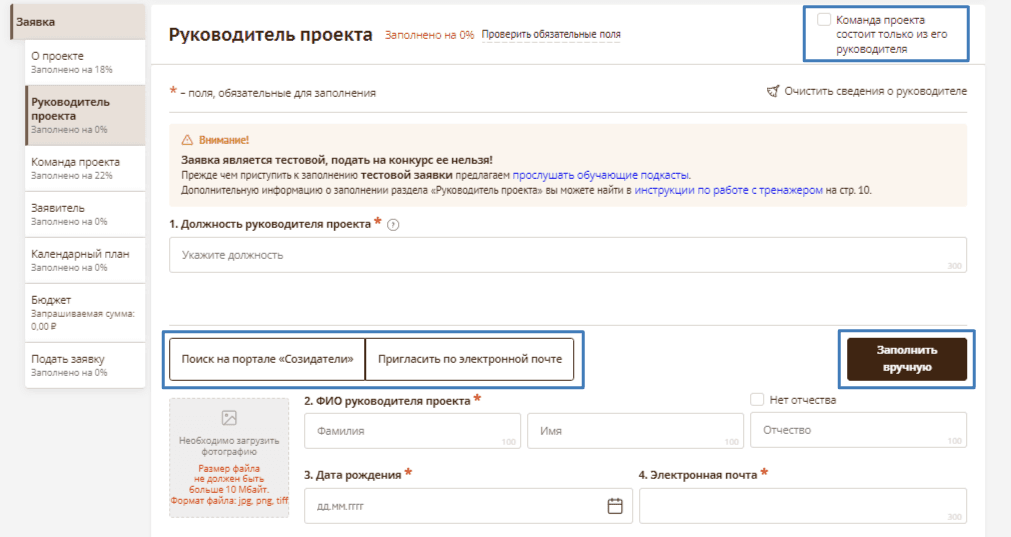Enable 'Команда проекта состоит только из руководителя' checkbox

pos(823,20)
